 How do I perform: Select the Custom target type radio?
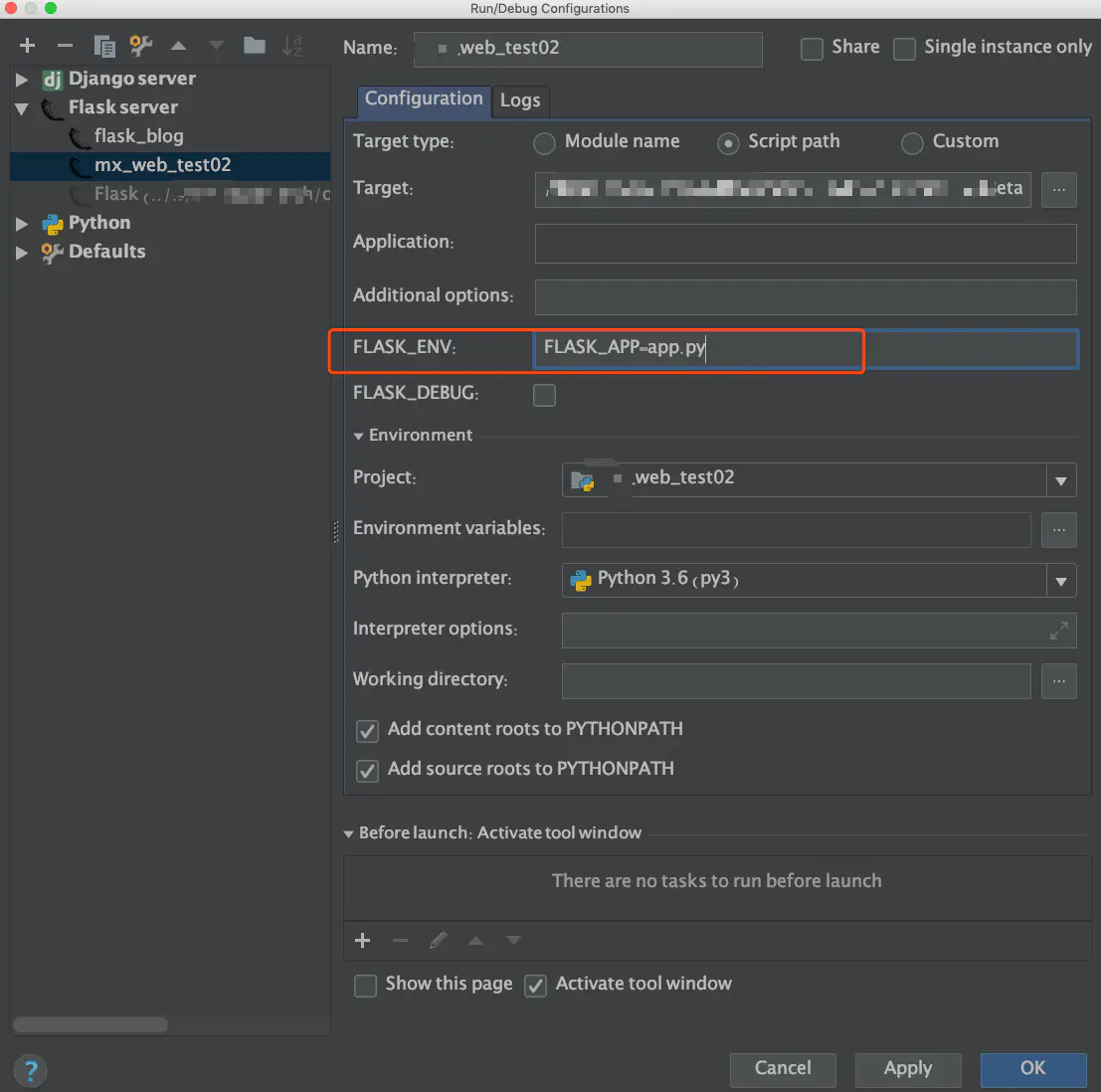click(x=911, y=143)
